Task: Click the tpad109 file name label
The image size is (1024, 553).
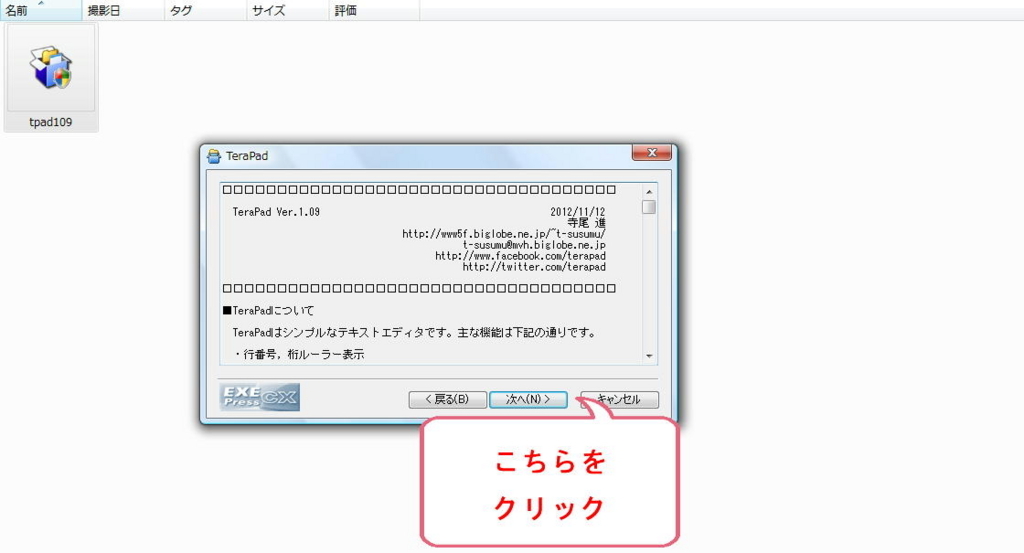Action: click(51, 122)
